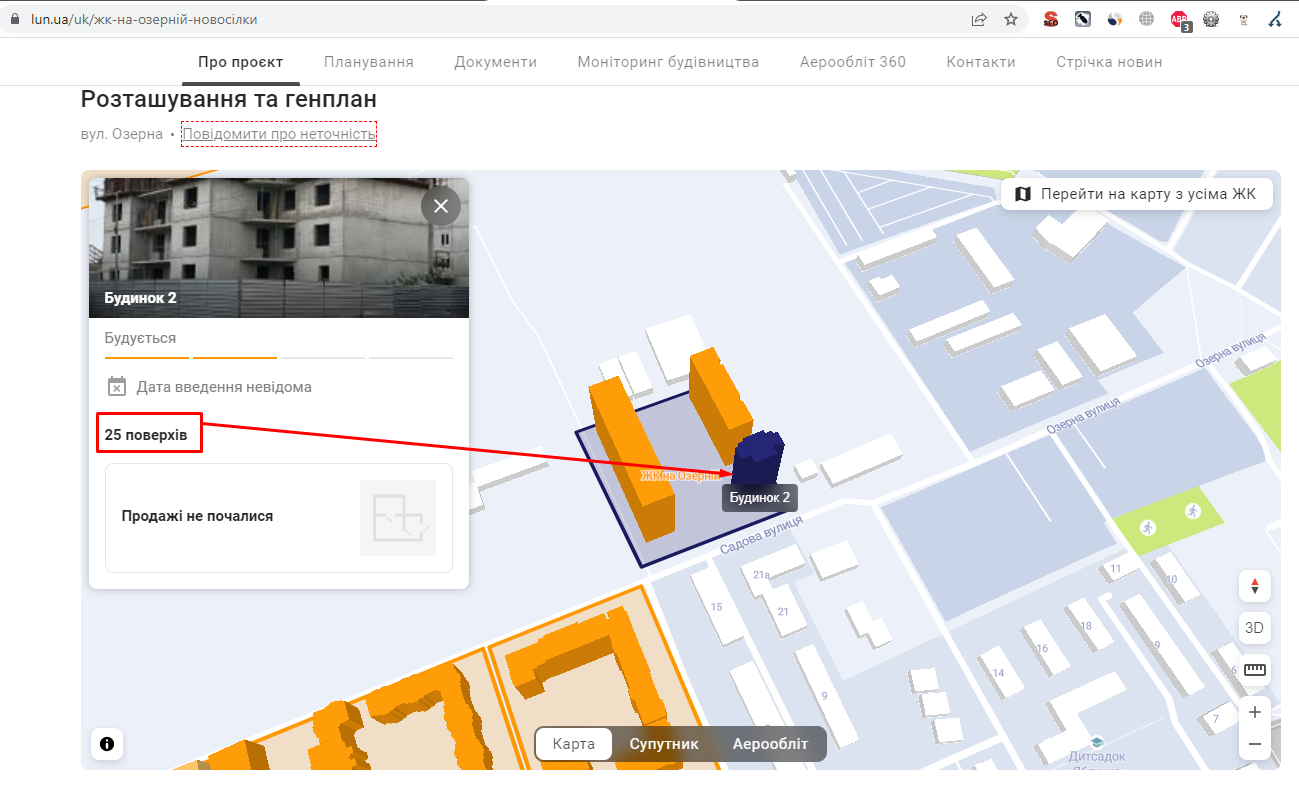The image size is (1299, 791).
Task: Click building number 14 on the map
Action: 998,673
